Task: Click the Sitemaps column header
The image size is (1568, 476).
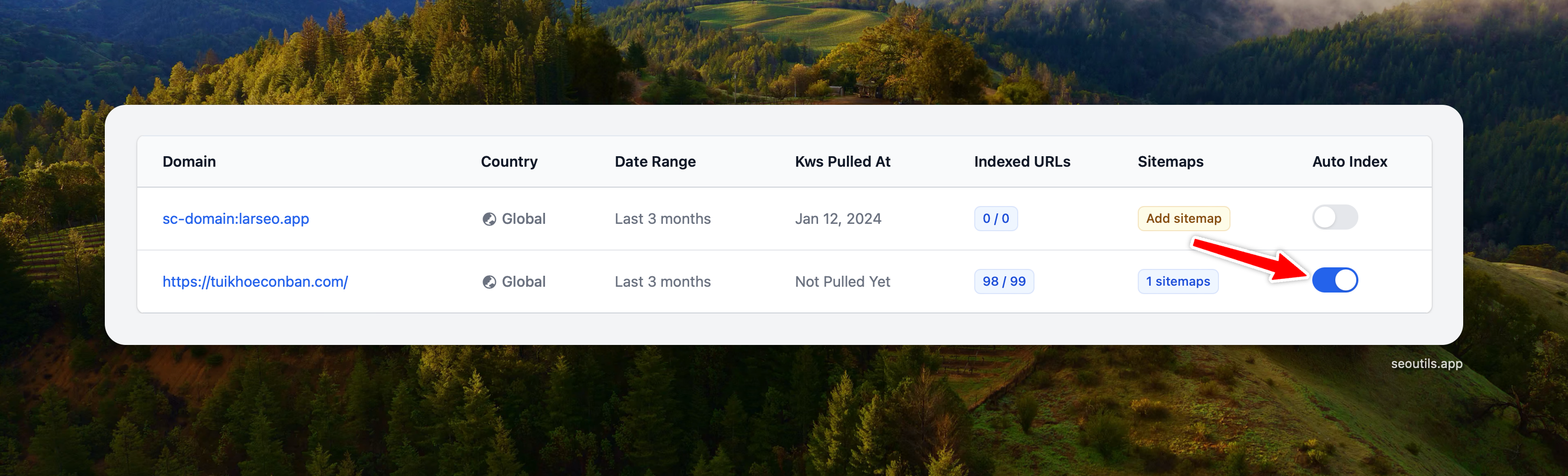Action: (1170, 162)
